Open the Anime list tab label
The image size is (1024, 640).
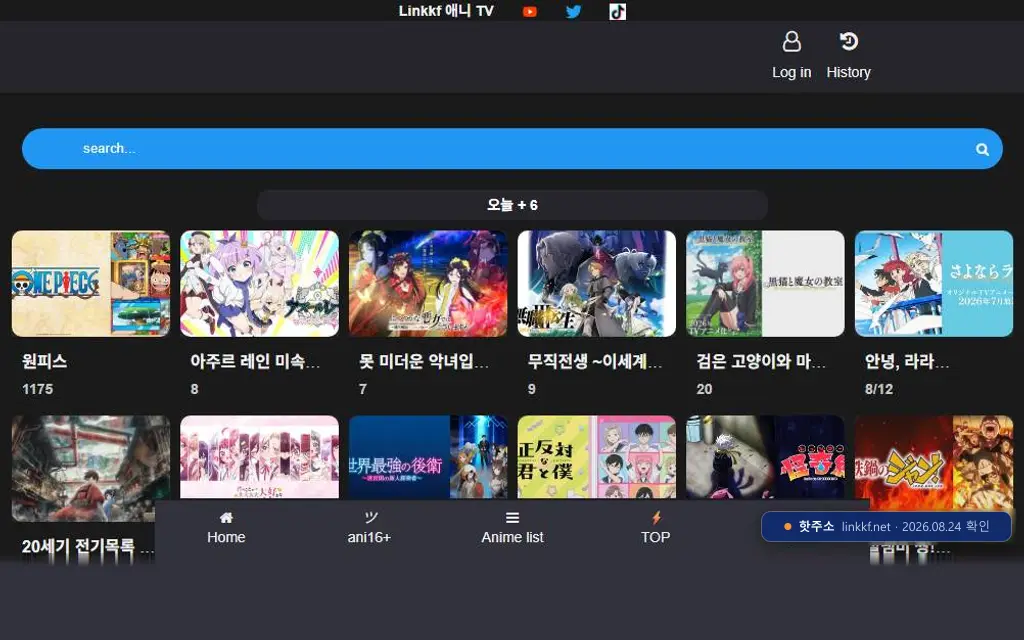click(512, 537)
